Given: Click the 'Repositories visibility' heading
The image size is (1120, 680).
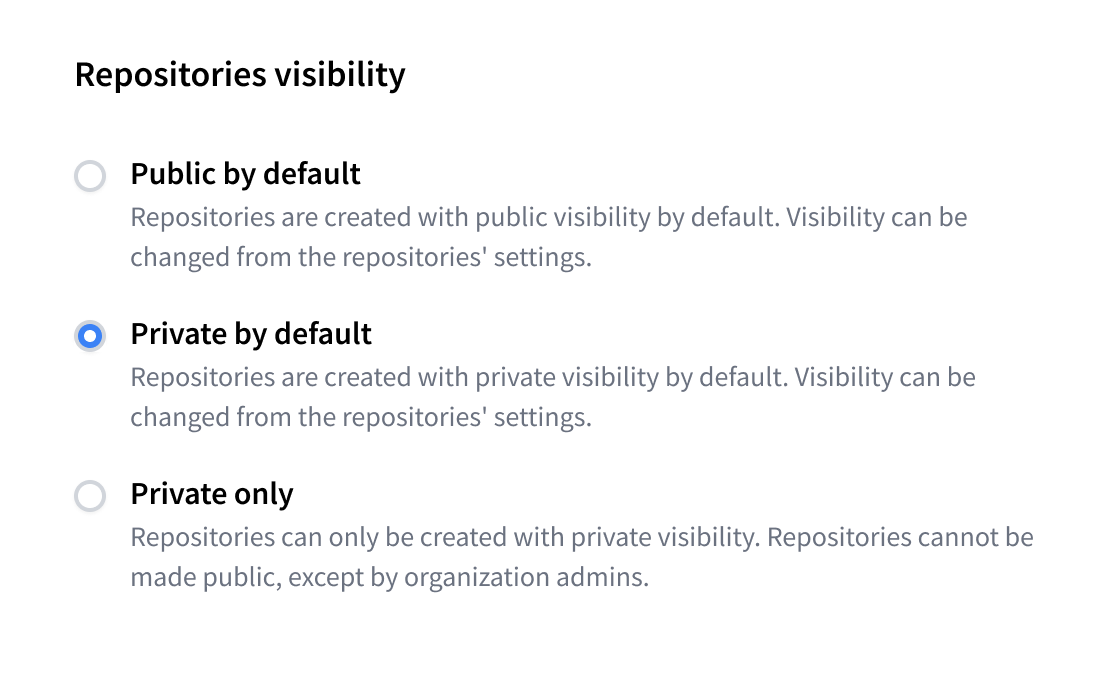Looking at the screenshot, I should click(240, 75).
